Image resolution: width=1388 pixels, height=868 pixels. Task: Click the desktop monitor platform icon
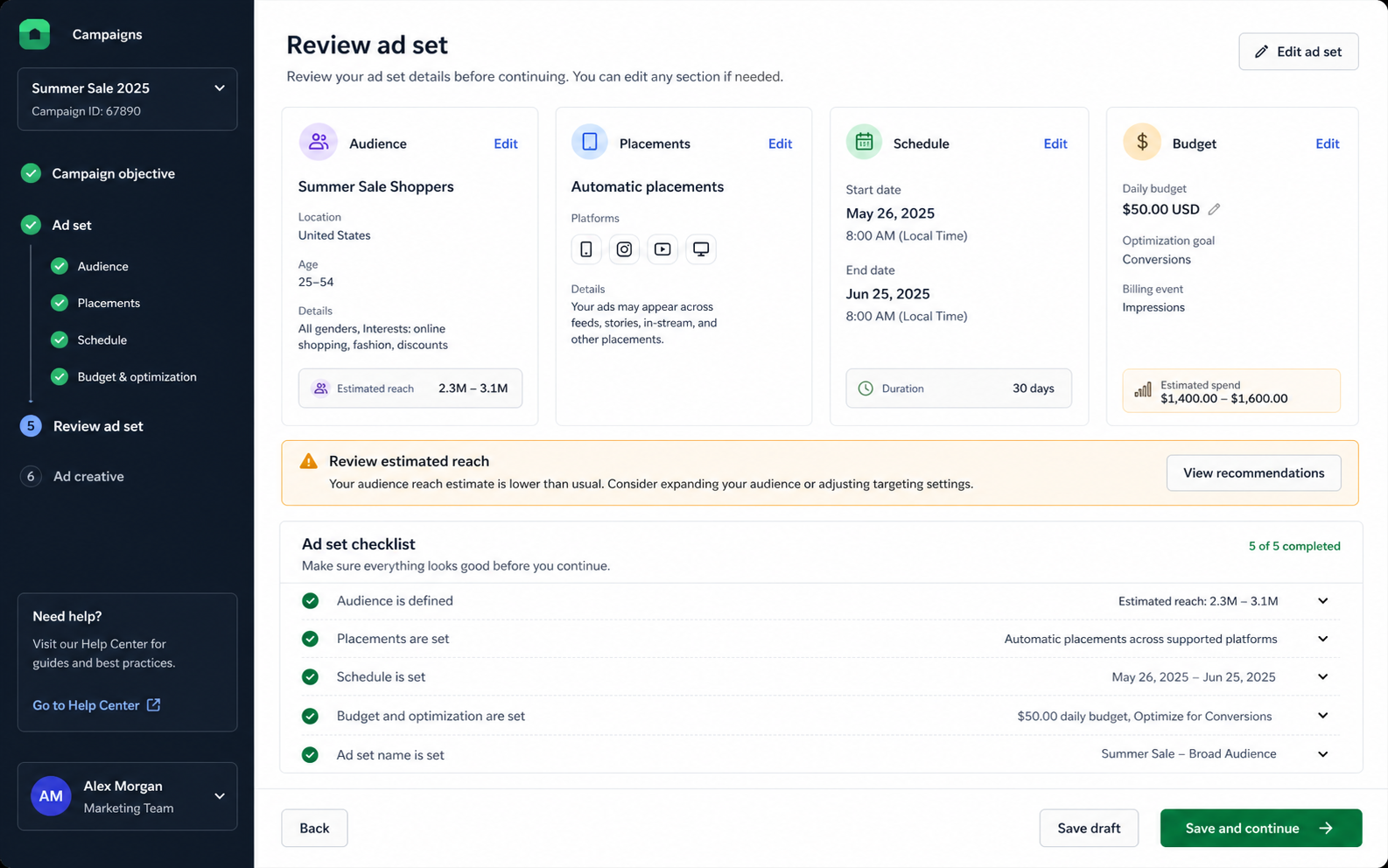701,249
